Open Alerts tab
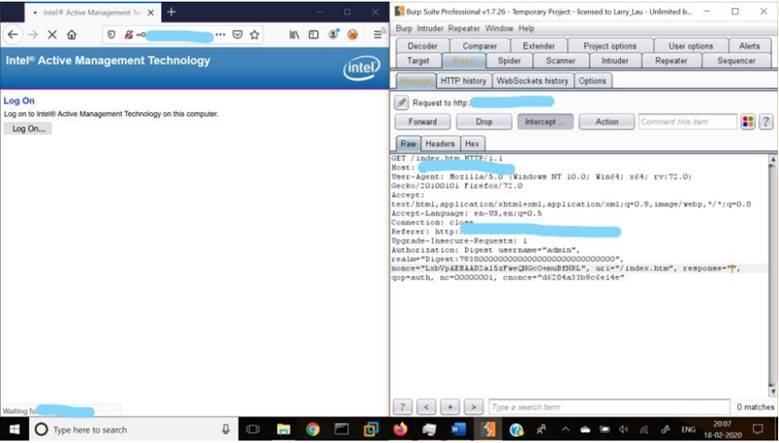 pyautogui.click(x=749, y=46)
